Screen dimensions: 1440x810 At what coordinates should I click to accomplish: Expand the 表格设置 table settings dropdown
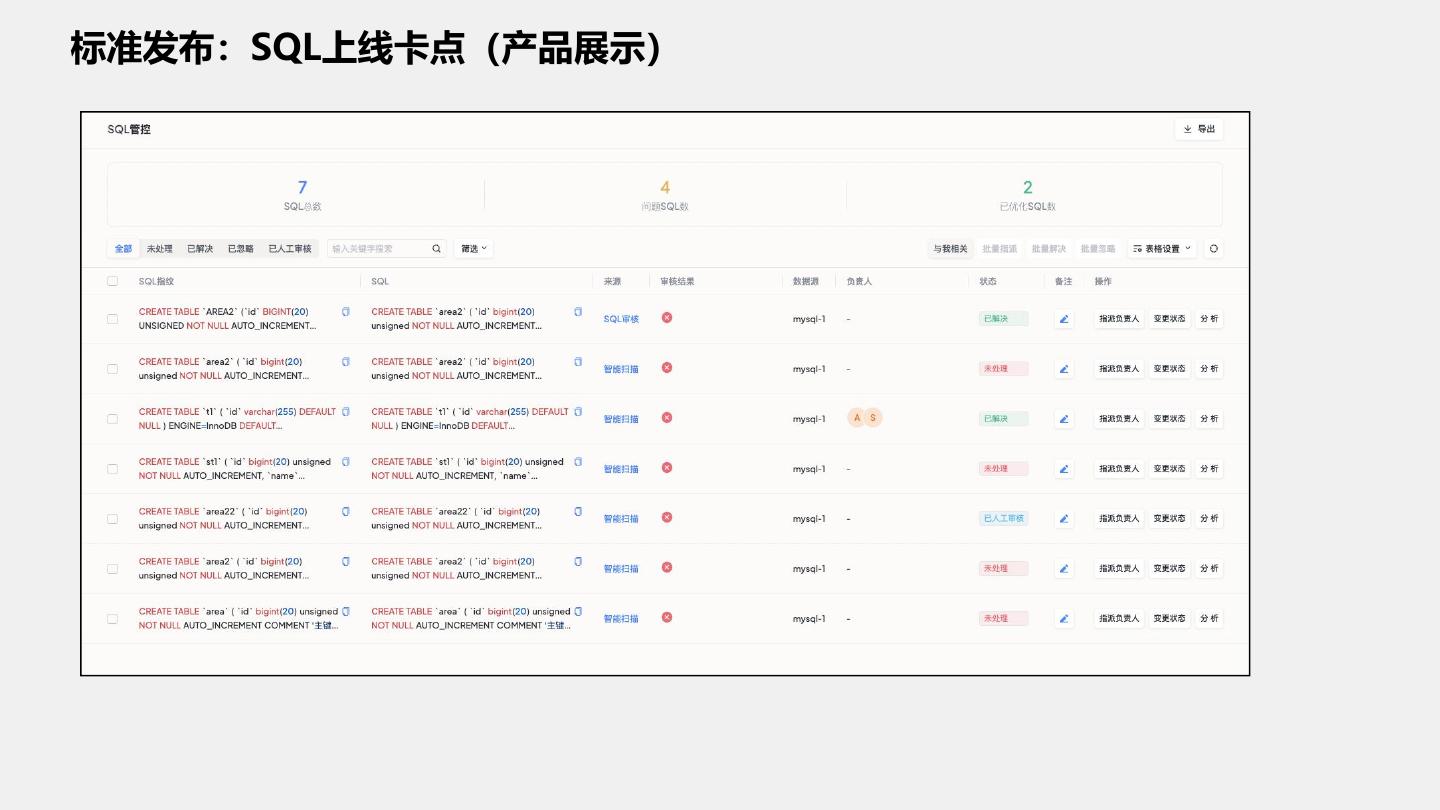pos(1162,249)
